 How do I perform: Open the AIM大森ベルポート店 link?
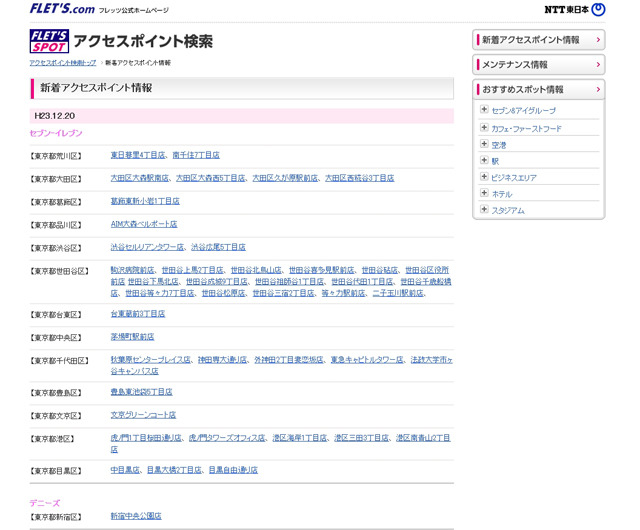144,224
